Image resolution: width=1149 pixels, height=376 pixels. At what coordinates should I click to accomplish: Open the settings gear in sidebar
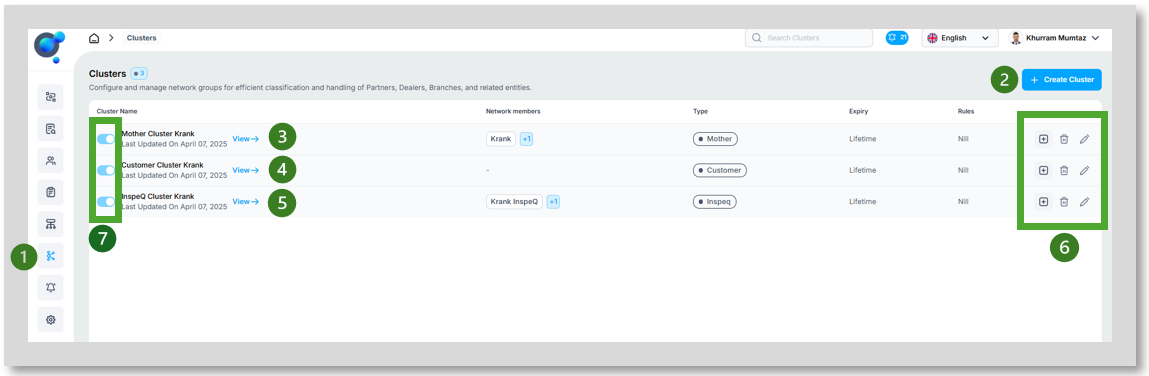click(51, 320)
